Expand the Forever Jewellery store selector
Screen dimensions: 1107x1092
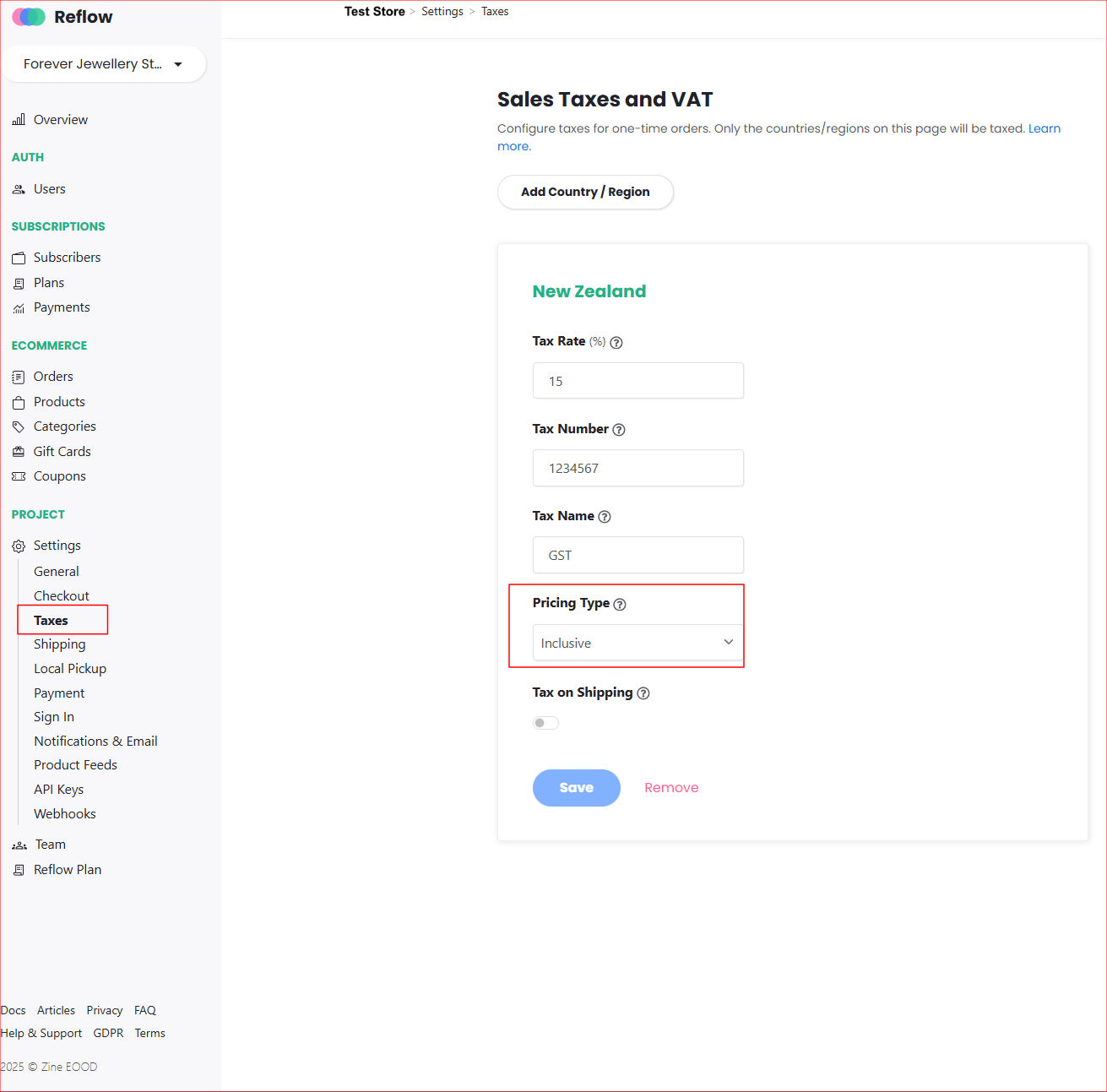103,64
